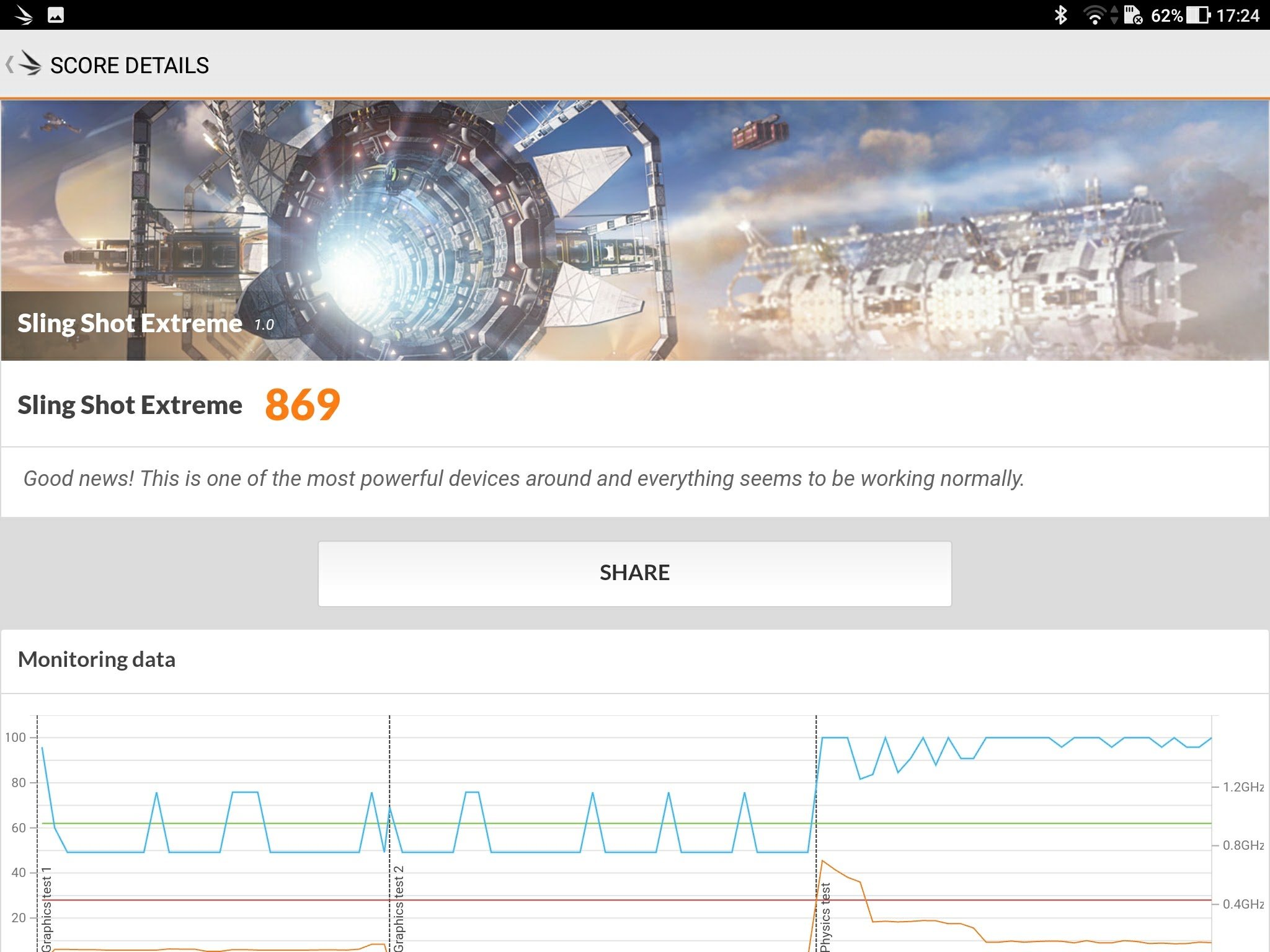Open the image notification icon in status bar

(x=56, y=15)
